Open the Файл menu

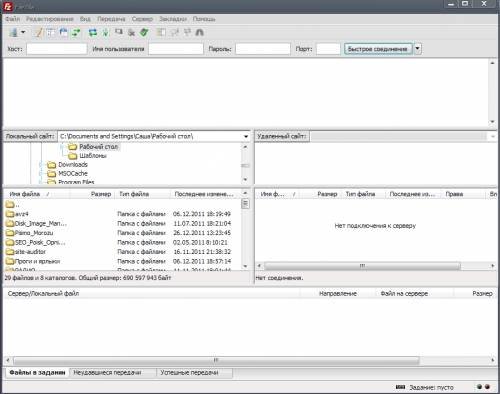12,19
